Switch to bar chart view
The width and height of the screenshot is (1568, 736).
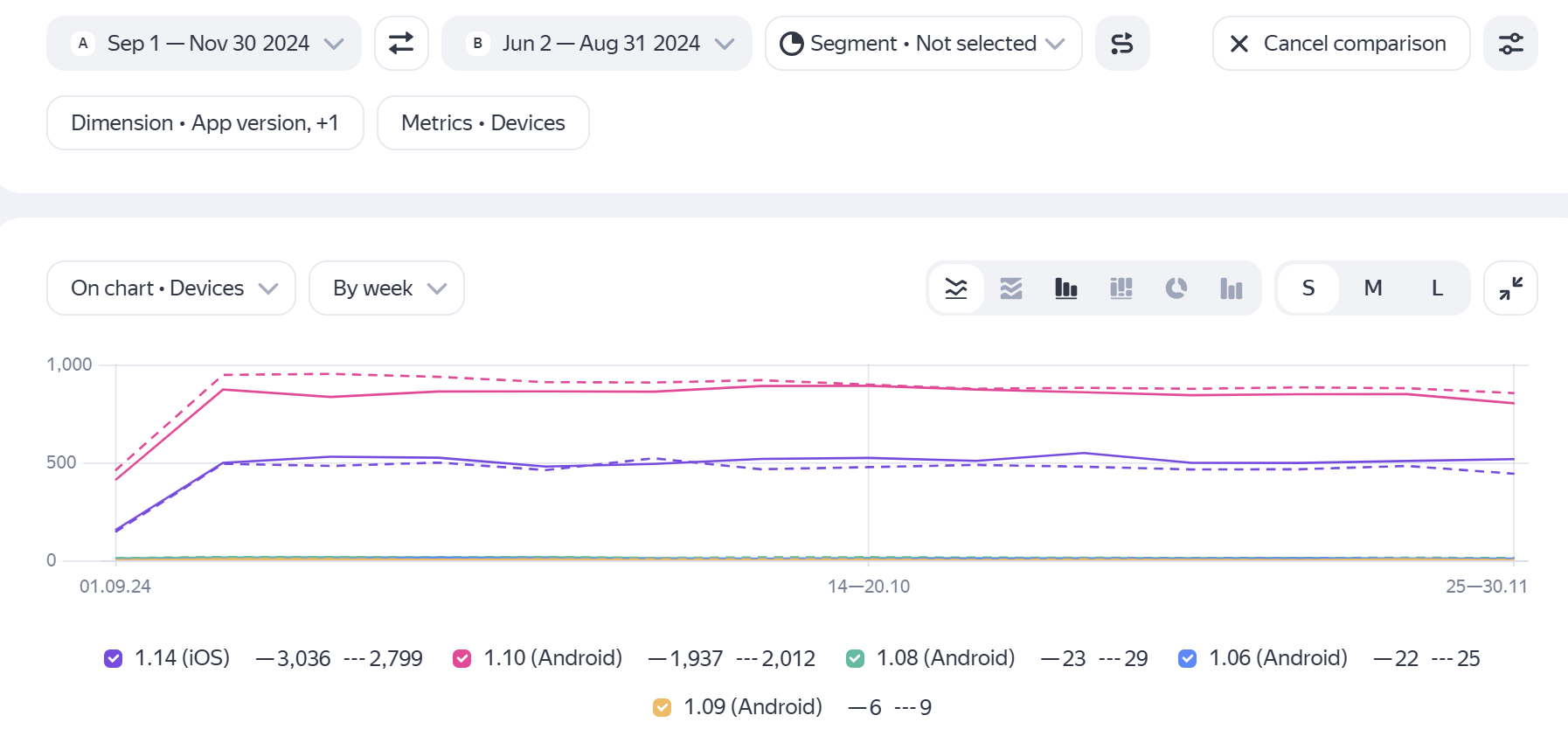[x=1066, y=288]
